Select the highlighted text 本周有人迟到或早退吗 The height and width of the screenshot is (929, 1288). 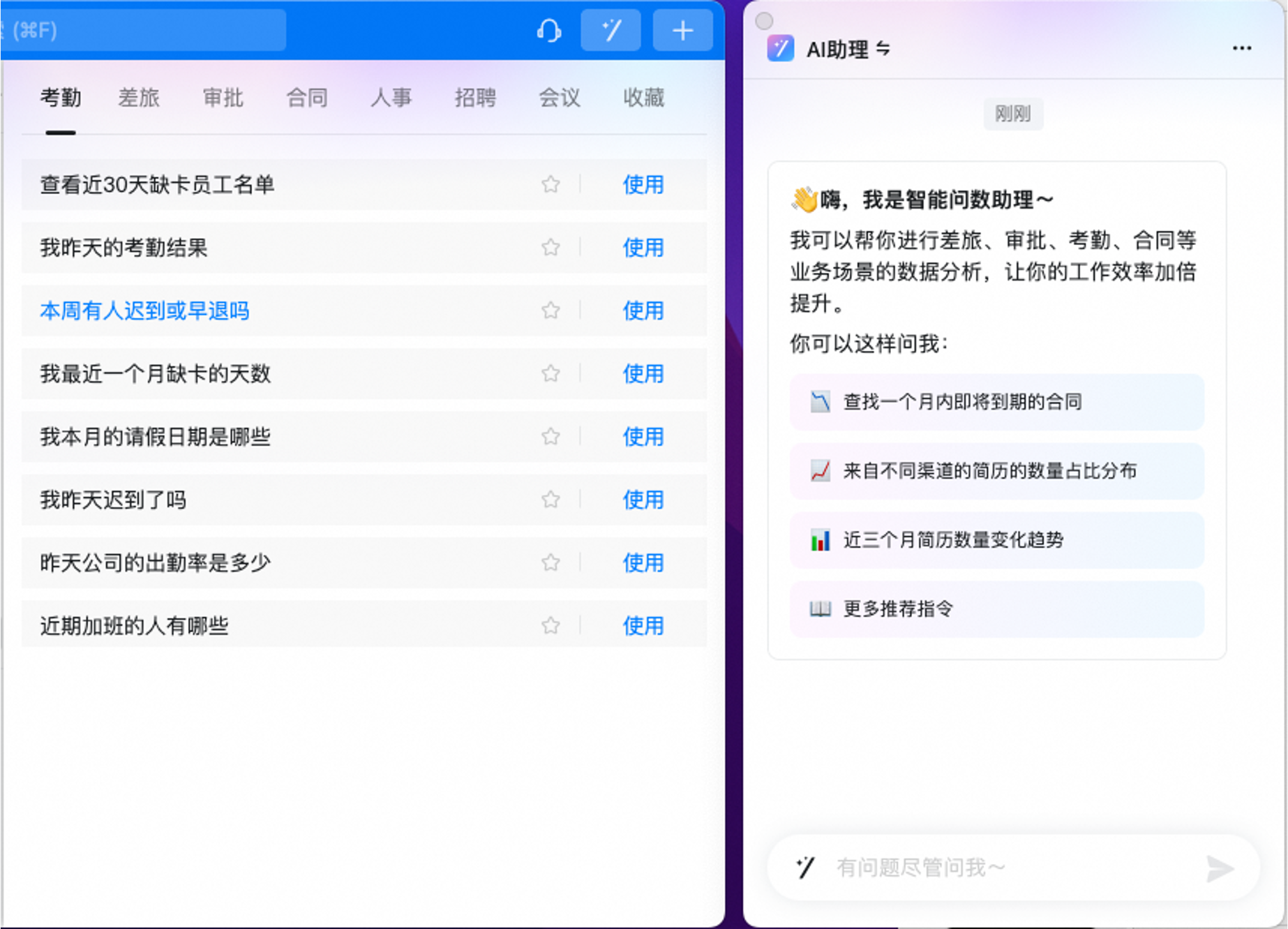click(x=145, y=311)
